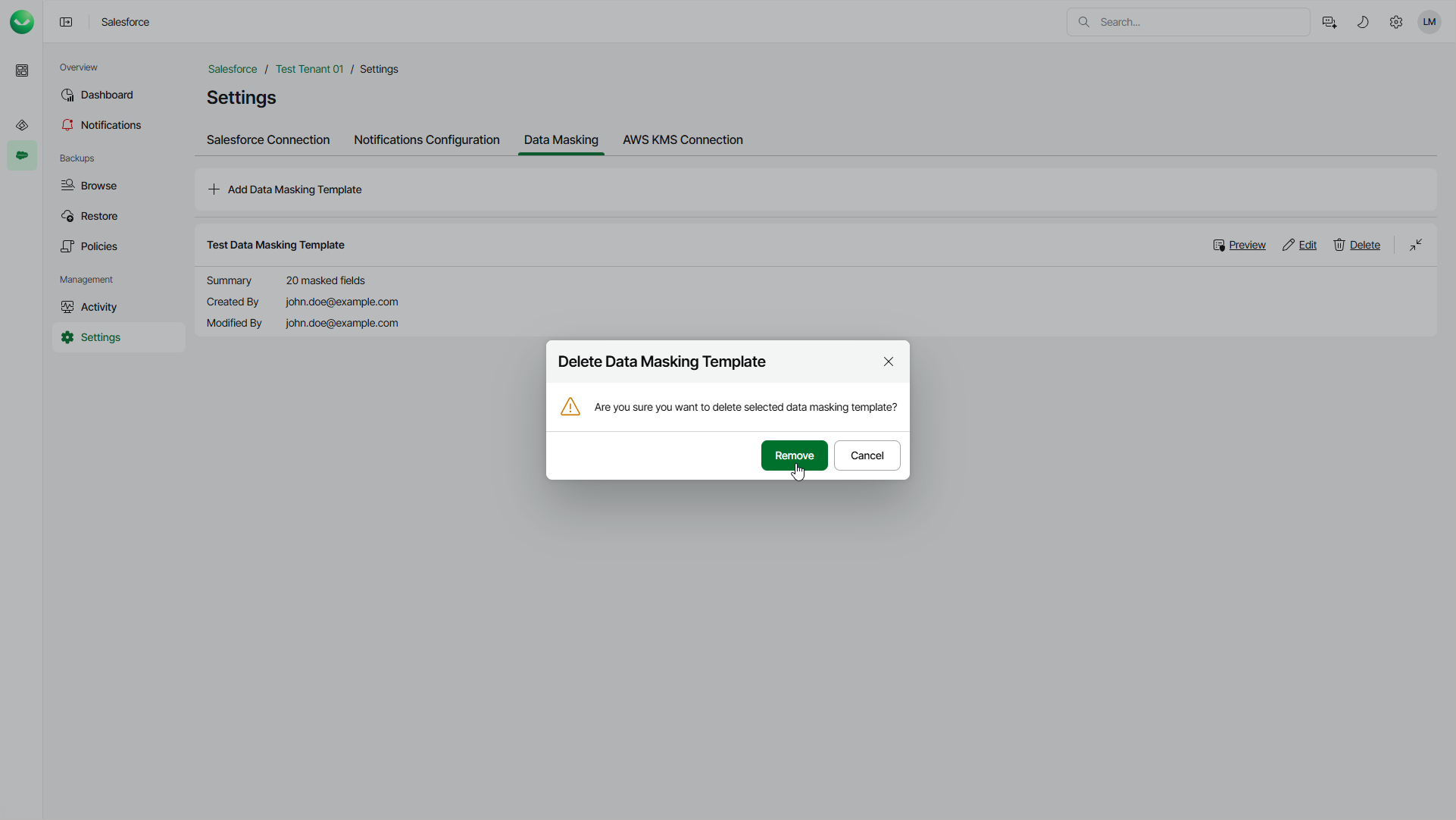The width and height of the screenshot is (1456, 820).
Task: Open the top-bar gear settings icon
Action: click(1396, 22)
